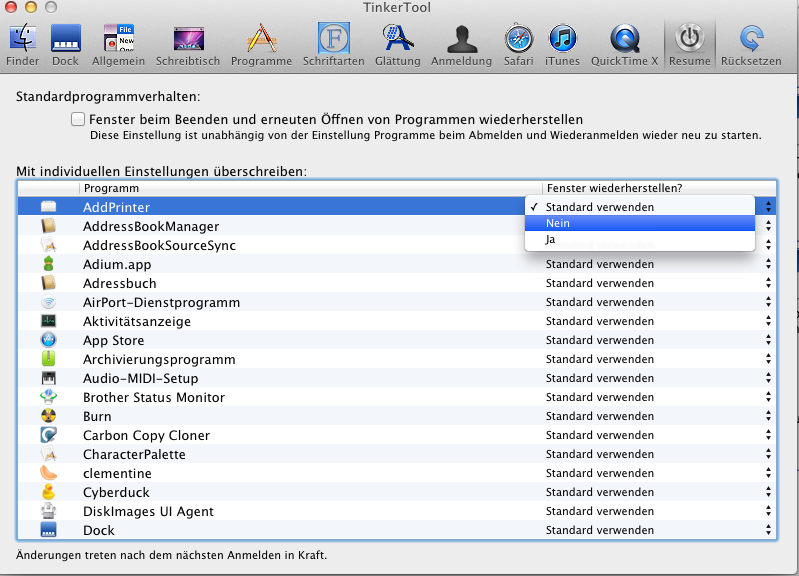The width and height of the screenshot is (799, 576).
Task: Click the Audio-MIDI-Setup keyboard icon
Action: click(48, 378)
